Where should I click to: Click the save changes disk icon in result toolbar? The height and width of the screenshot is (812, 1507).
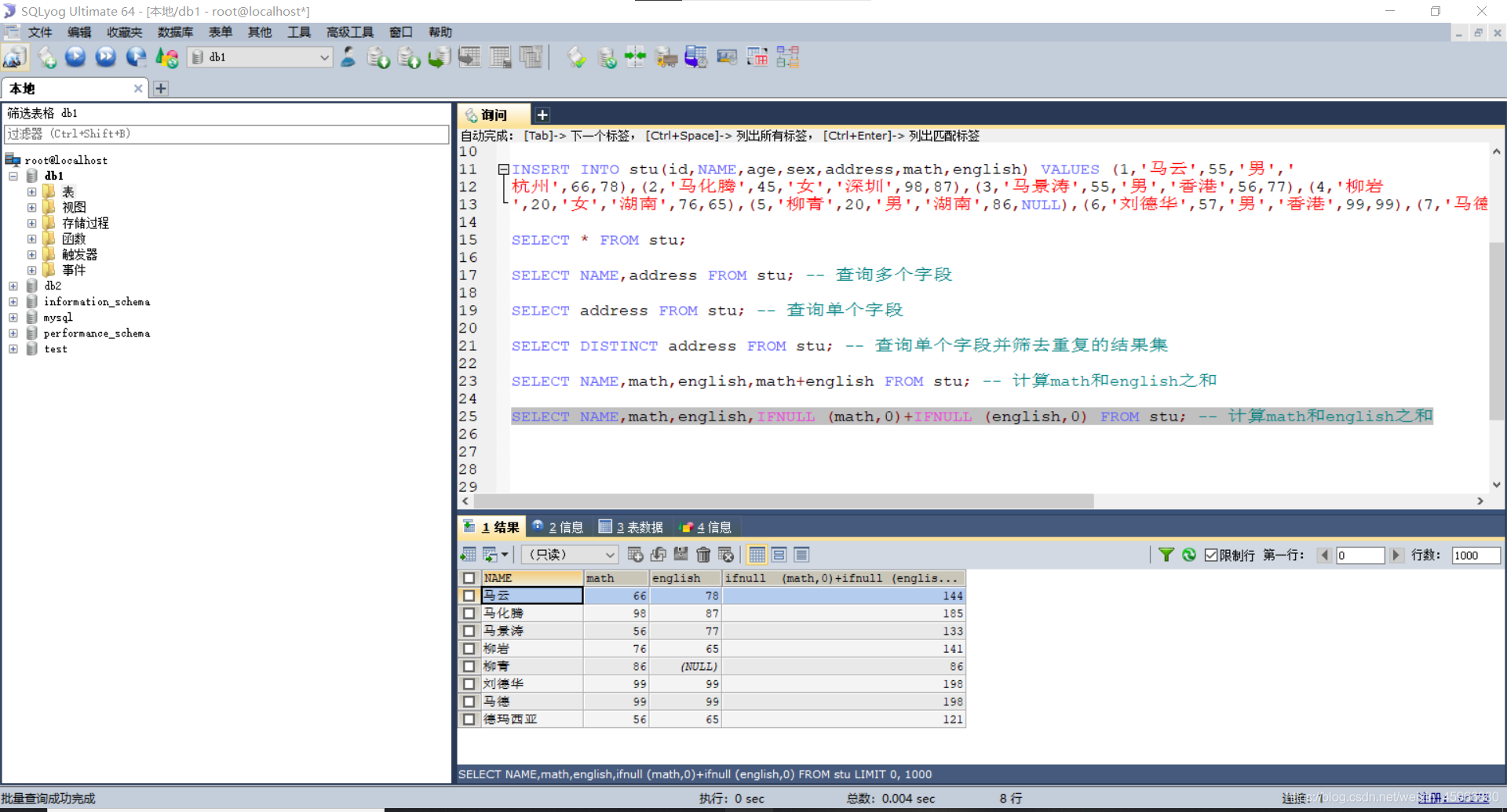tap(681, 555)
